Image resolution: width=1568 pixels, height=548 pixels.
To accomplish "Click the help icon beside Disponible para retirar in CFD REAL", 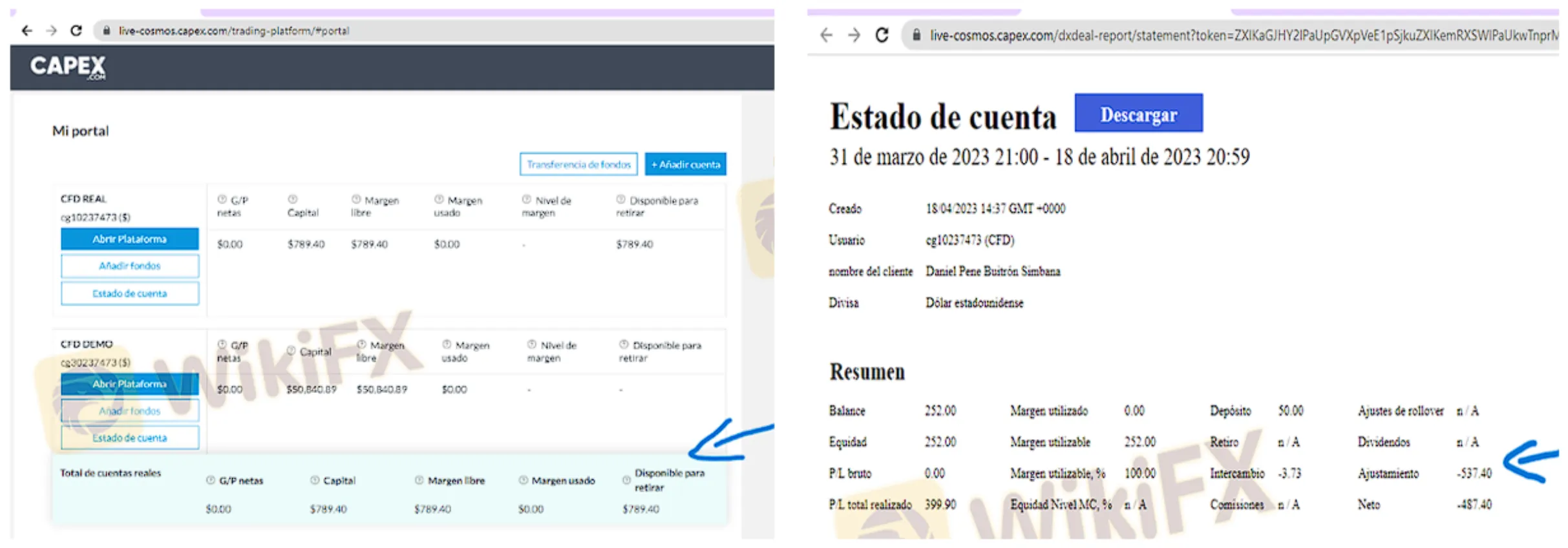I will pos(620,199).
